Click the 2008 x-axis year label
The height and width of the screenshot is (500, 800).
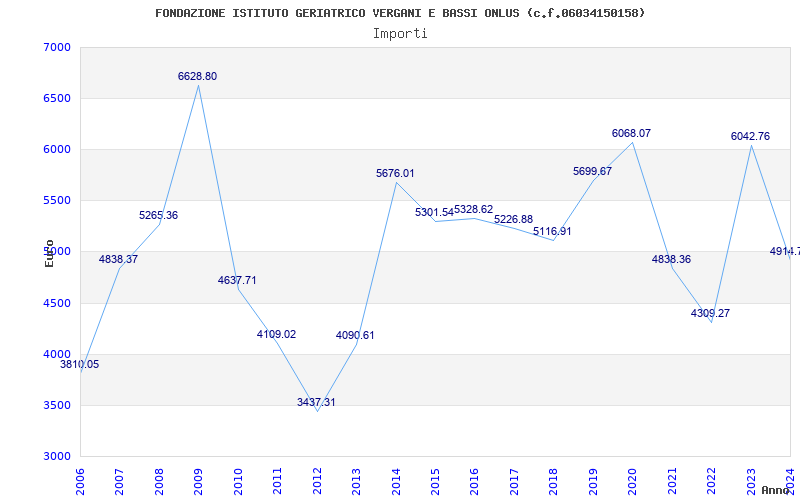click(159, 482)
